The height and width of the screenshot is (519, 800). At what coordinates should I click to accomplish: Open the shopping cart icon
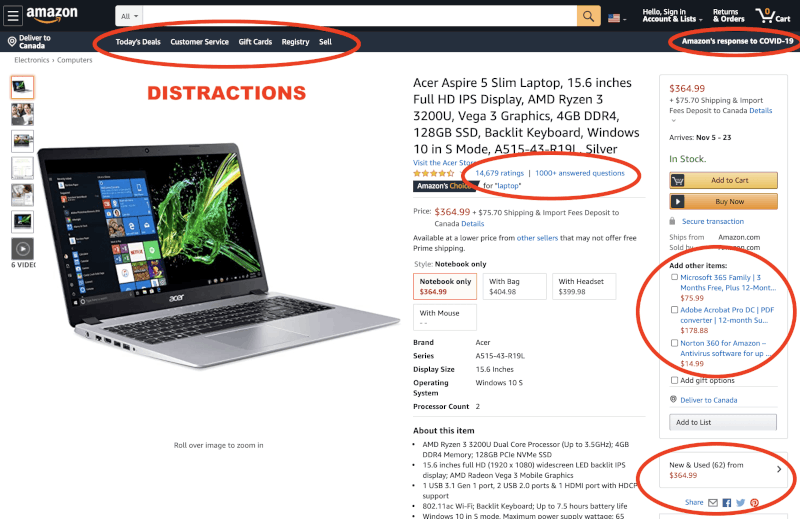coord(772,16)
